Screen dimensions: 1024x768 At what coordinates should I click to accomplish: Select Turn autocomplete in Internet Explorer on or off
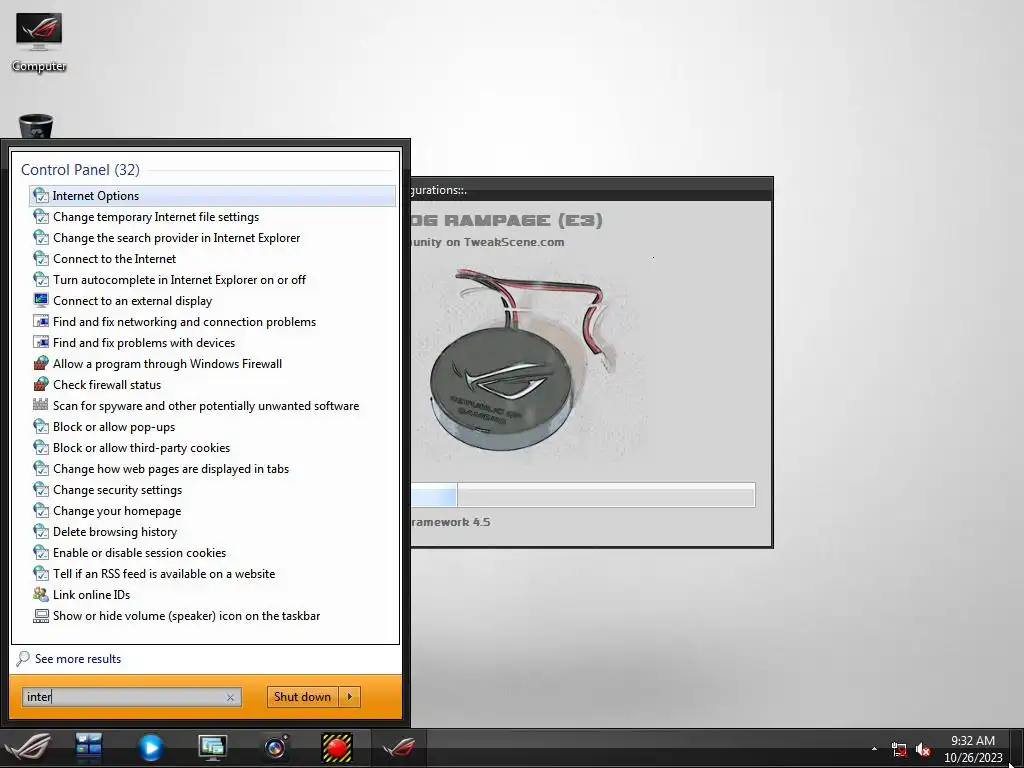212,280
